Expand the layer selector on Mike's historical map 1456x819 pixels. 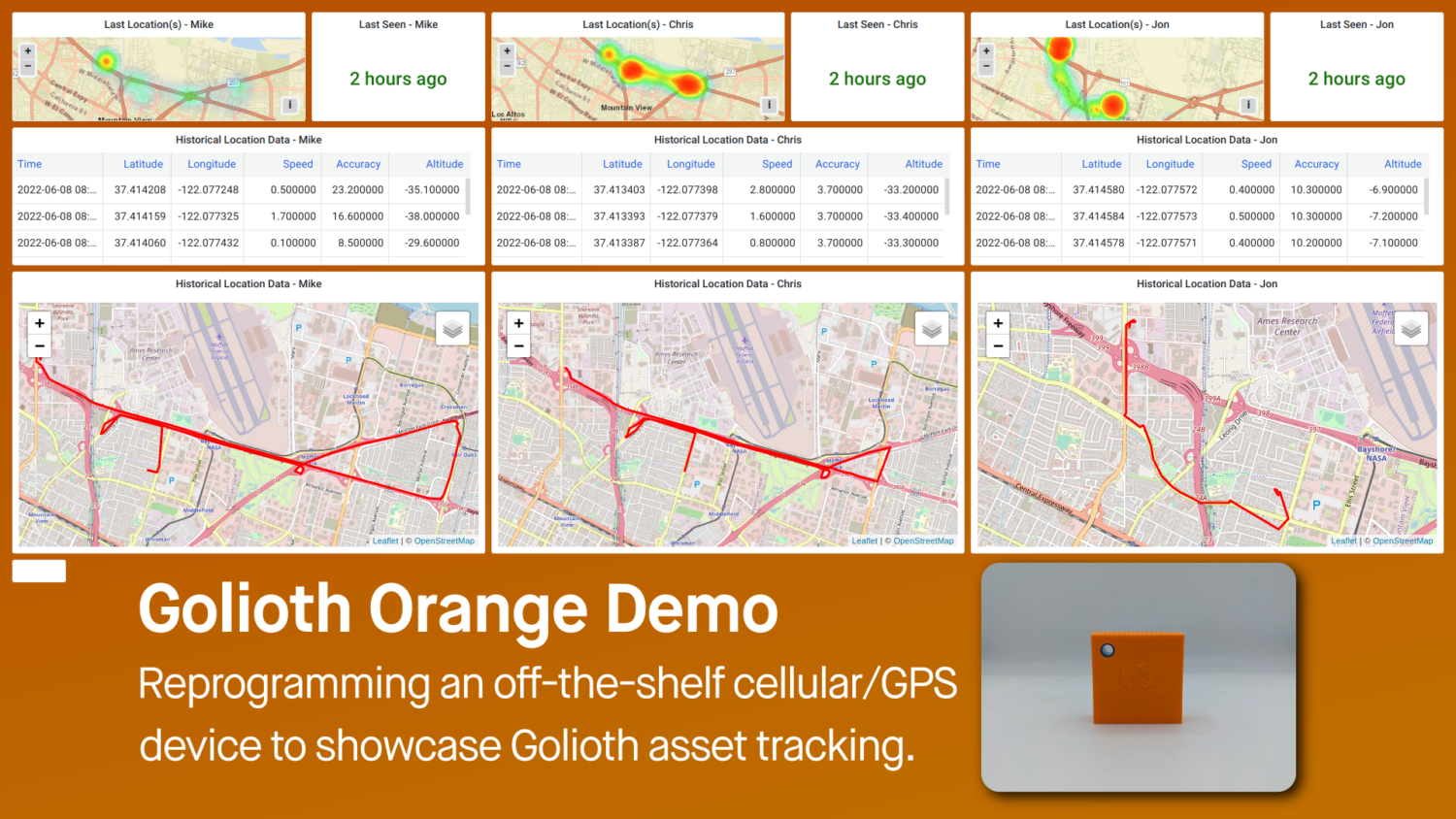click(x=452, y=328)
